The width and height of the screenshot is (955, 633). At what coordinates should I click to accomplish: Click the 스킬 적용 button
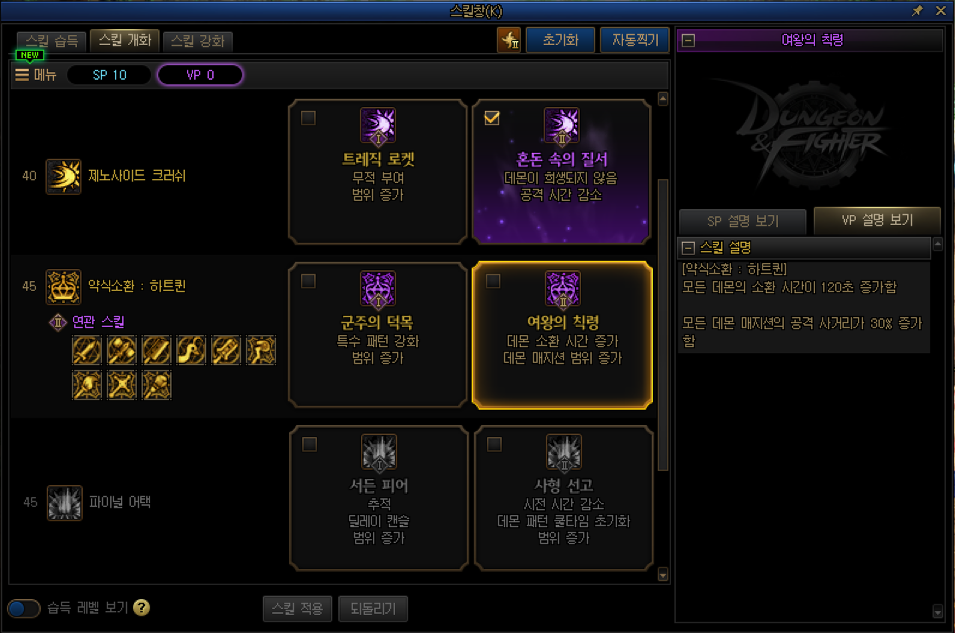point(297,609)
